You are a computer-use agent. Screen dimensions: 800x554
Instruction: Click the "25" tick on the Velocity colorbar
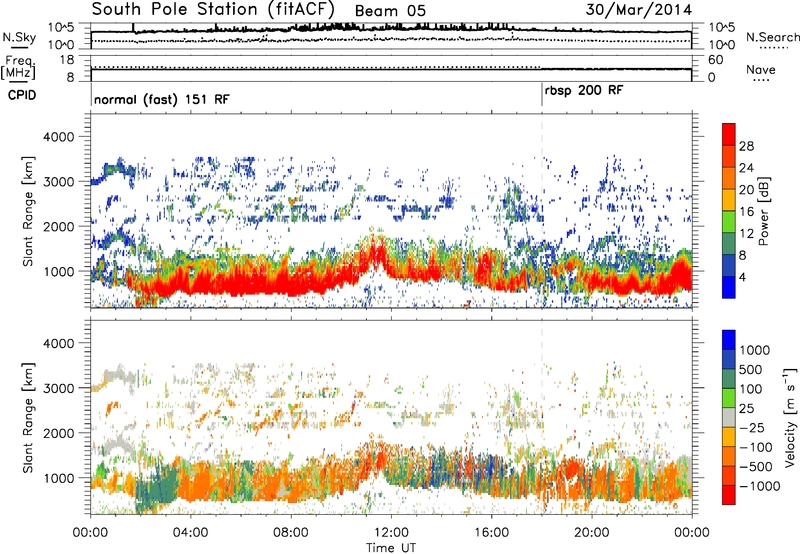[x=747, y=408]
